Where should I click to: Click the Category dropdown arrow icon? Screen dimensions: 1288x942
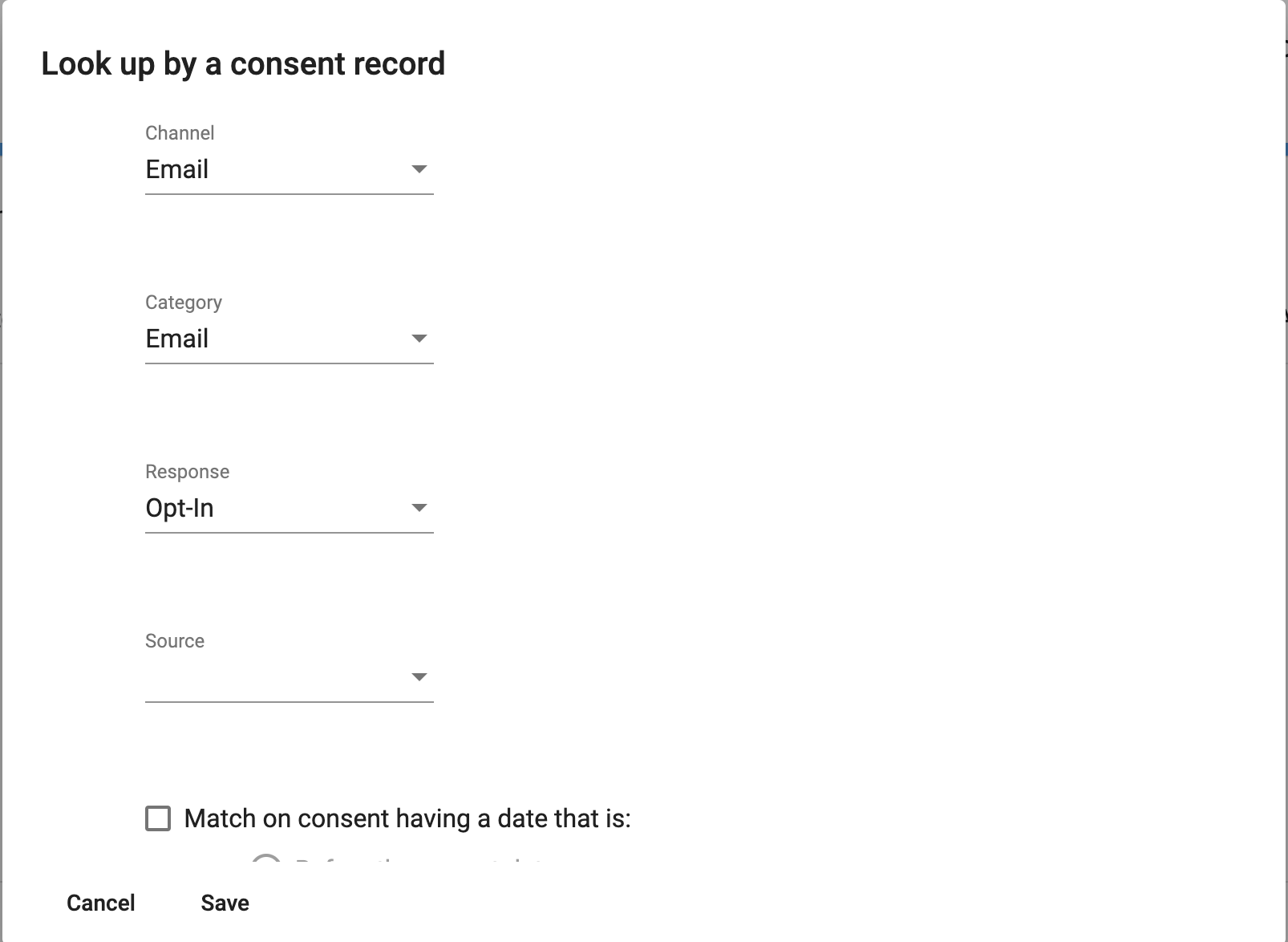coord(419,339)
